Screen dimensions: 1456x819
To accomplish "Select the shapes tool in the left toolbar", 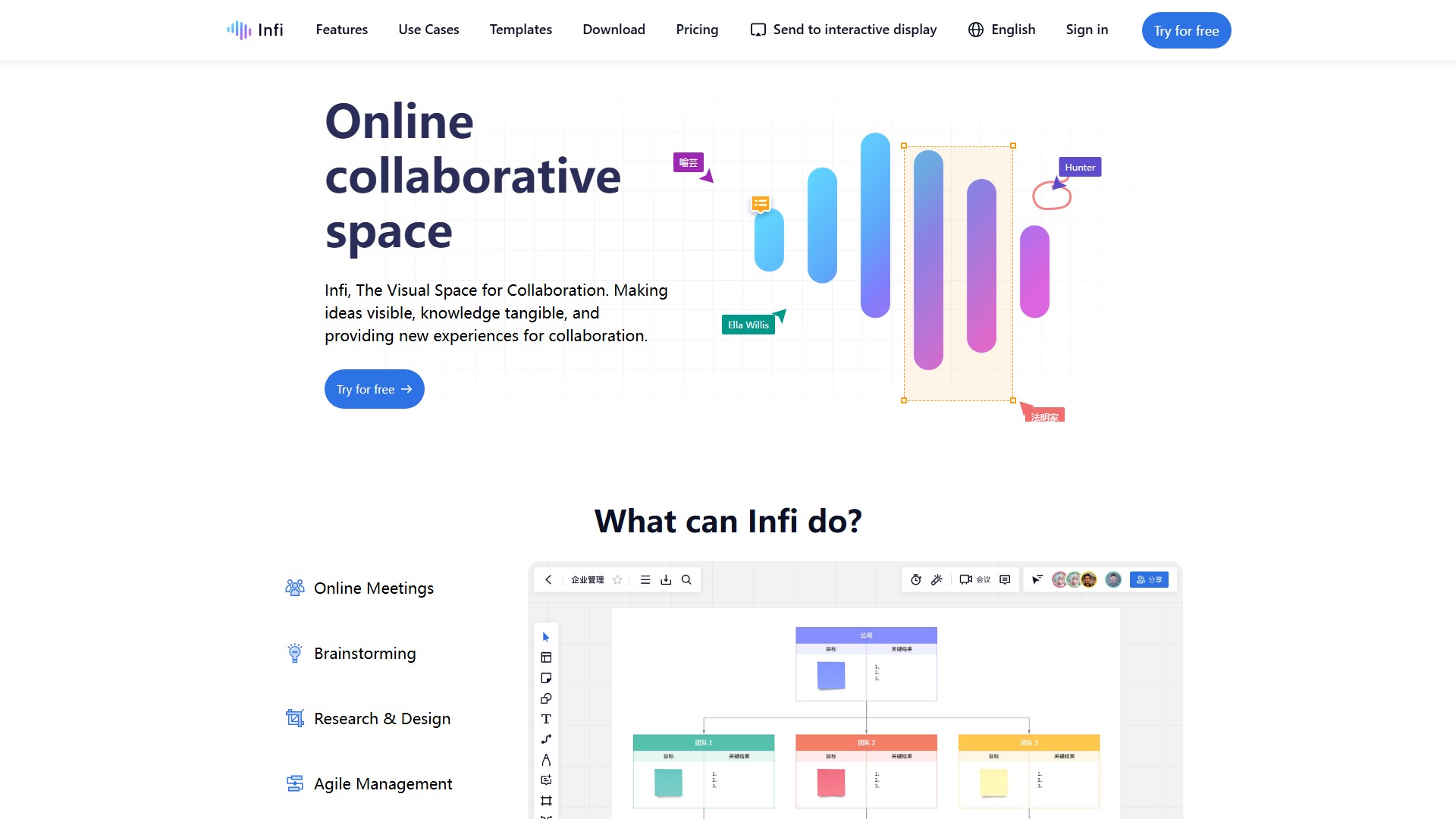I will [546, 698].
